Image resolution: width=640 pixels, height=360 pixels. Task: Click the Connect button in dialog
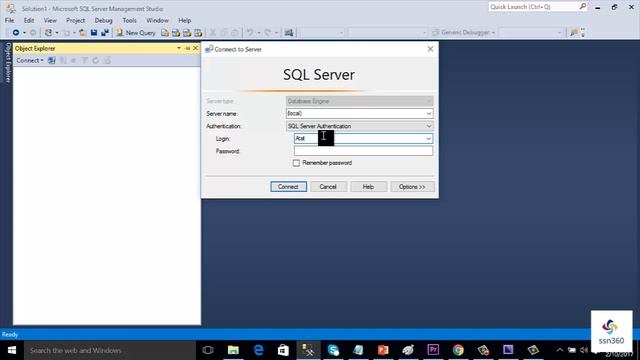288,187
